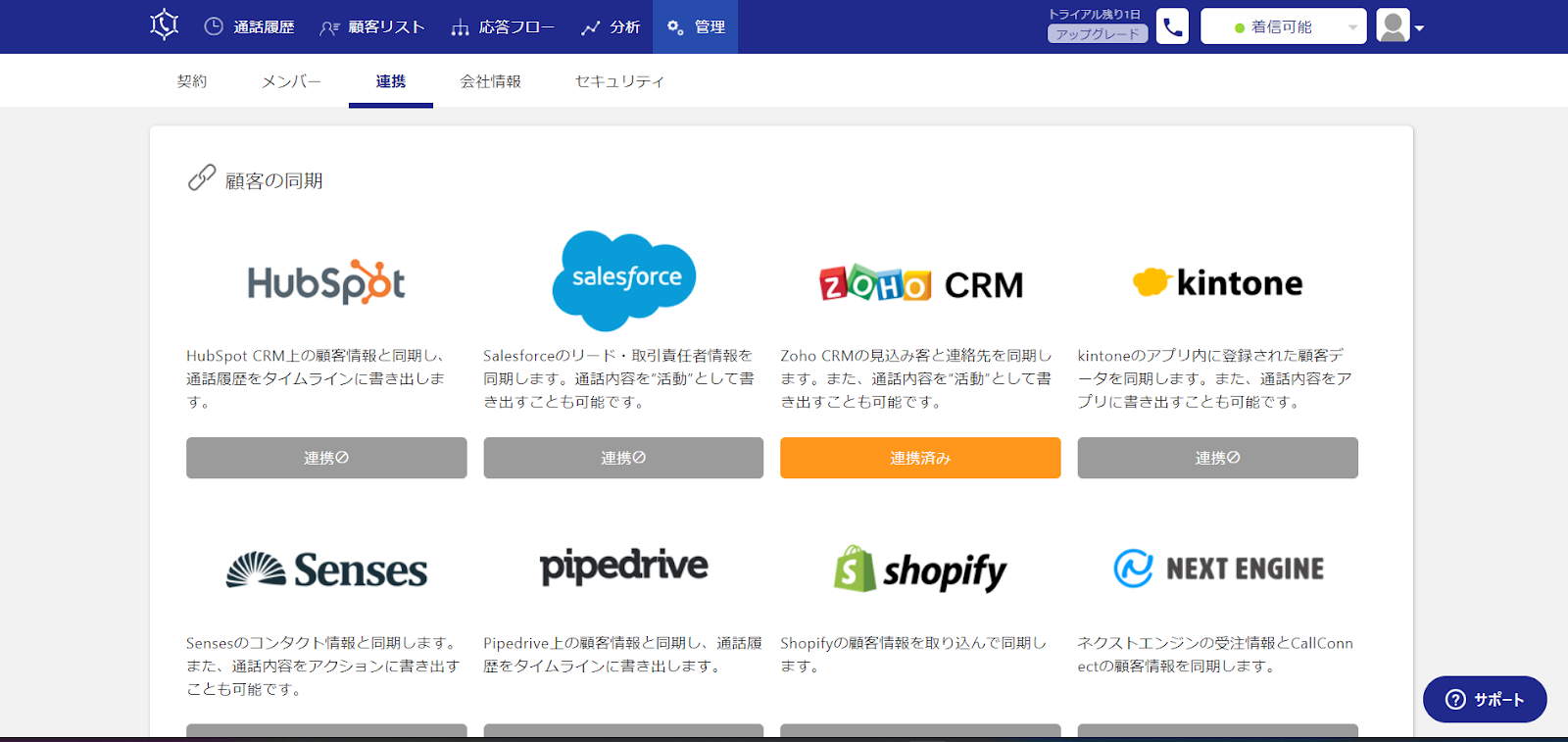Click the Salesforce description text
The height and width of the screenshot is (742, 1568).
pos(619,378)
